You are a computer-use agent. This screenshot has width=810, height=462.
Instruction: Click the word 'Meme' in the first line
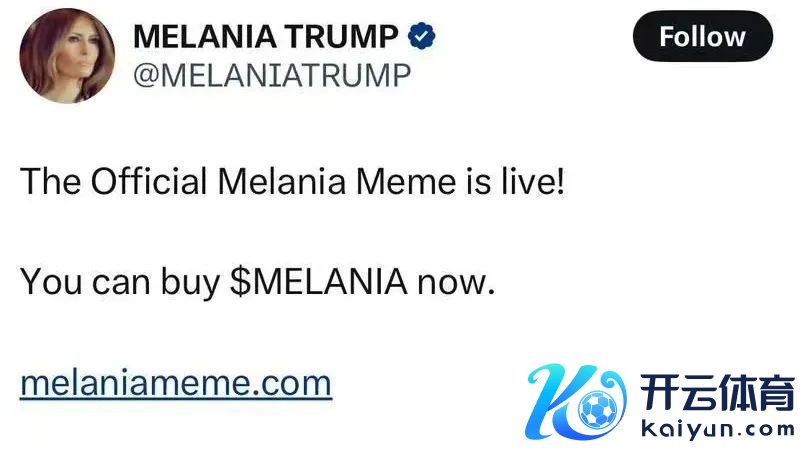coord(406,181)
